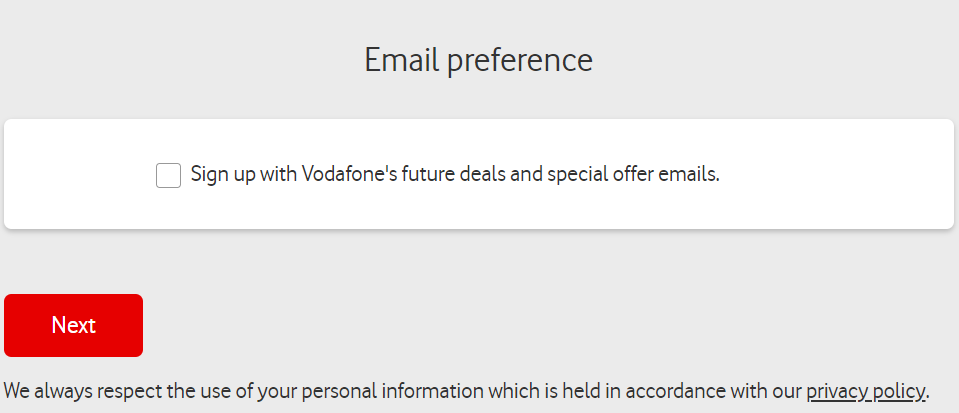Toggle the empty square checkbox in the white card

168,176
